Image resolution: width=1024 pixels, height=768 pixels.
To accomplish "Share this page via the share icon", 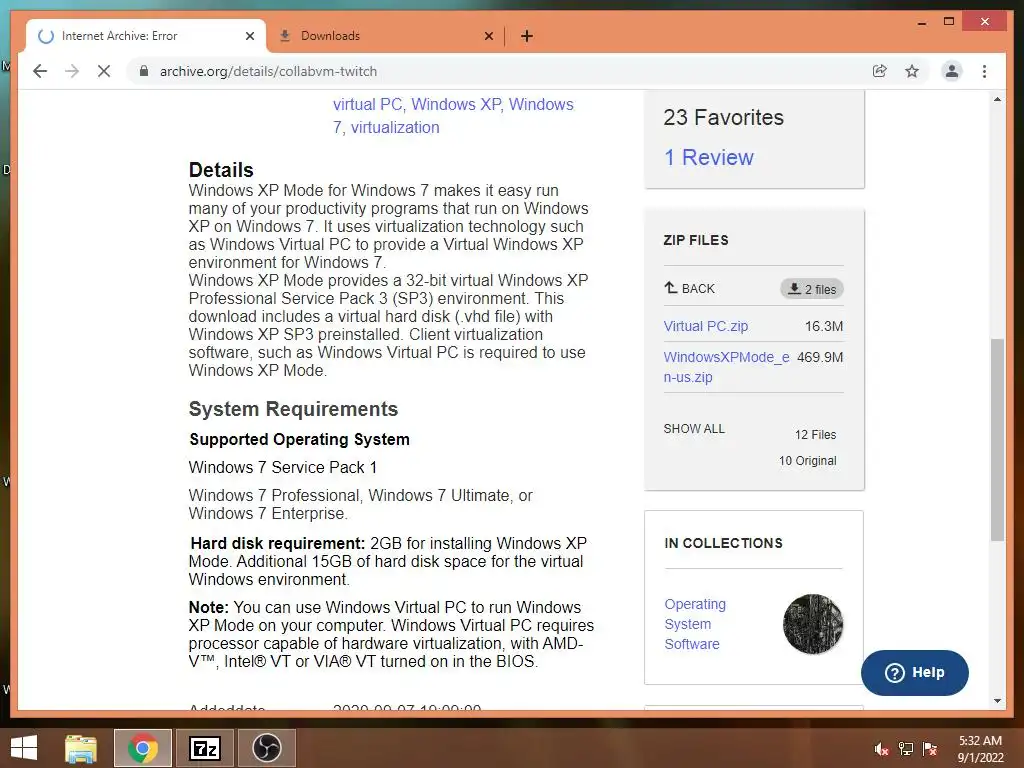I will tap(880, 71).
